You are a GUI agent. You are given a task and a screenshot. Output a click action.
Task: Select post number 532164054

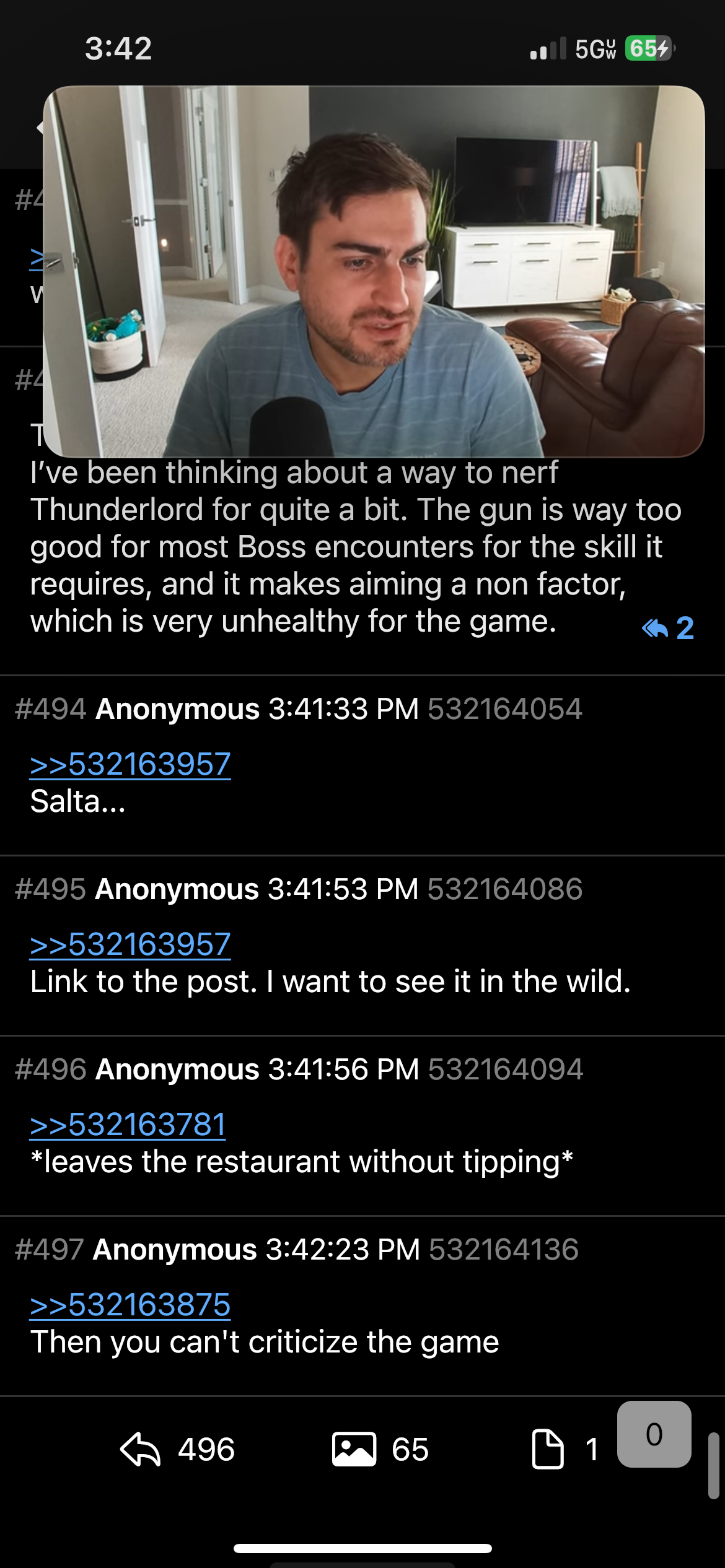pyautogui.click(x=505, y=709)
